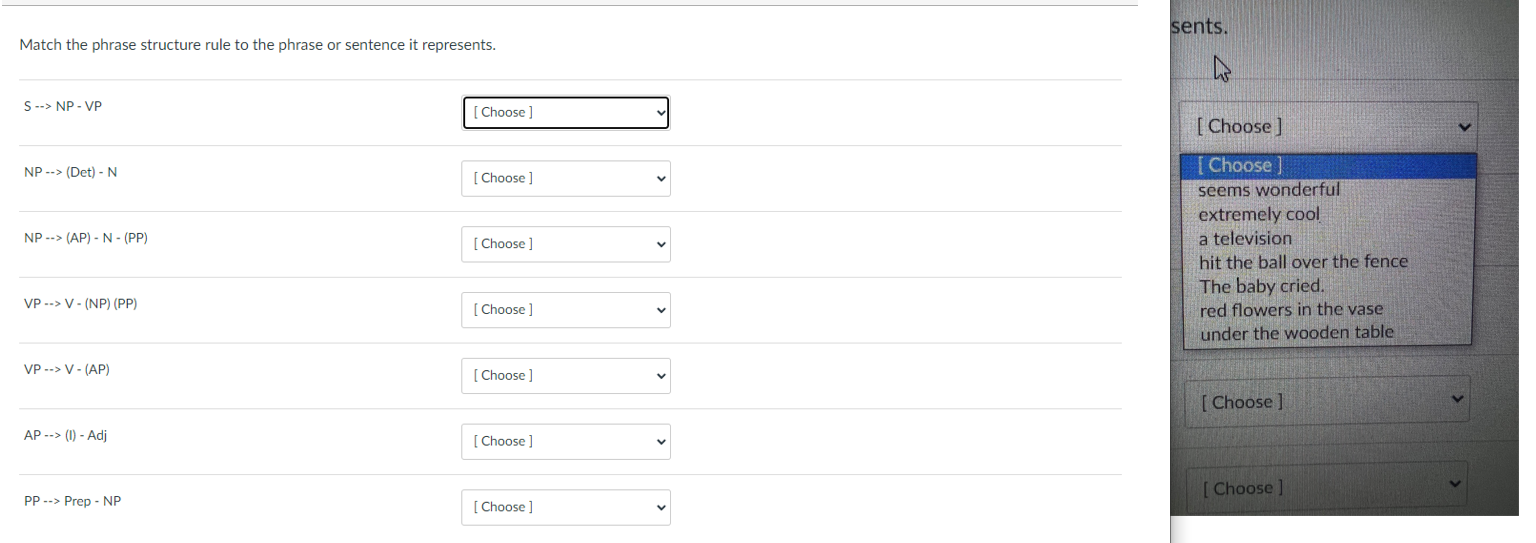Open the dropdown for AP --> (I) - Adj

coord(566,441)
